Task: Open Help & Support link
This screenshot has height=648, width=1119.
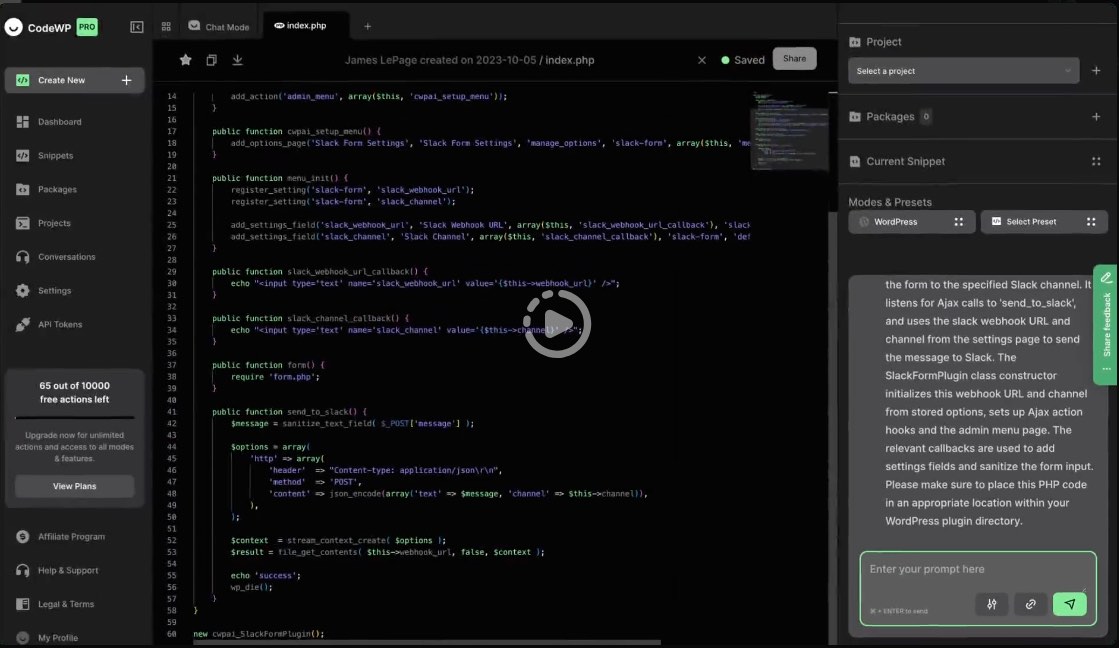Action: pos(68,570)
